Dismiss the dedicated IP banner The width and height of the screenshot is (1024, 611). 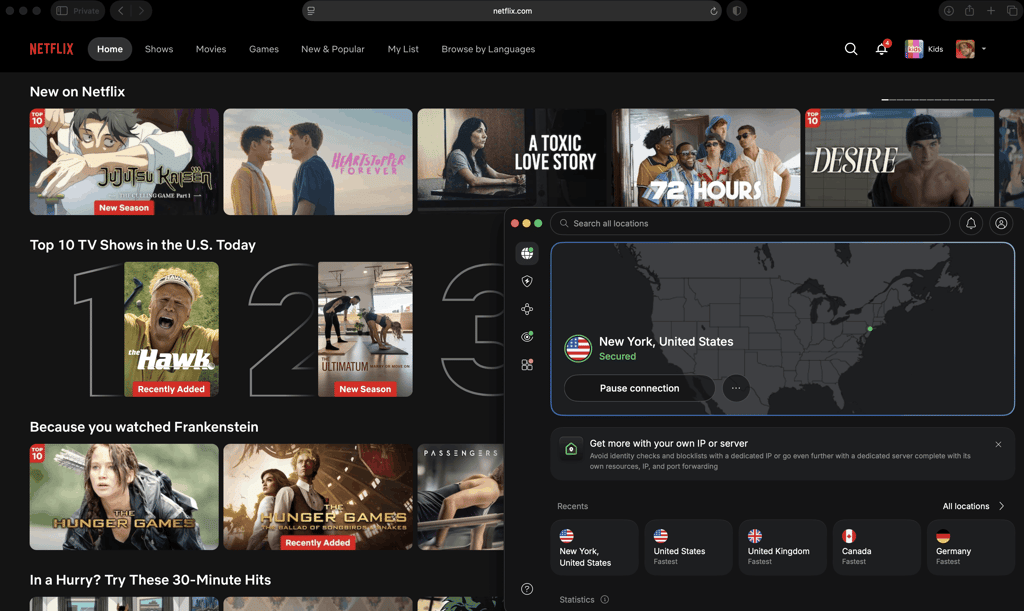point(998,445)
